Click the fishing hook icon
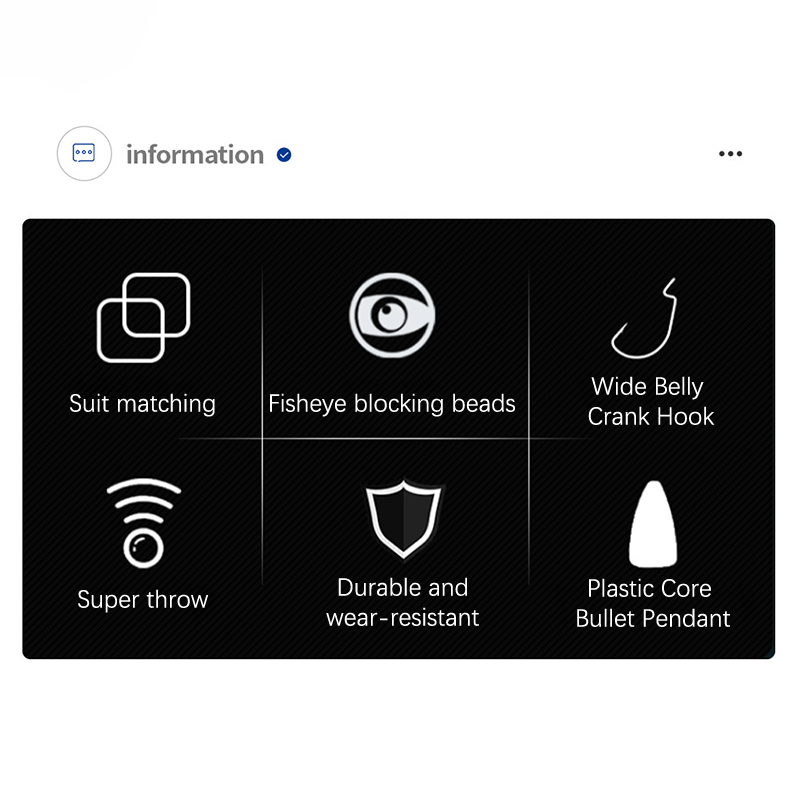800x800 pixels. 644,318
